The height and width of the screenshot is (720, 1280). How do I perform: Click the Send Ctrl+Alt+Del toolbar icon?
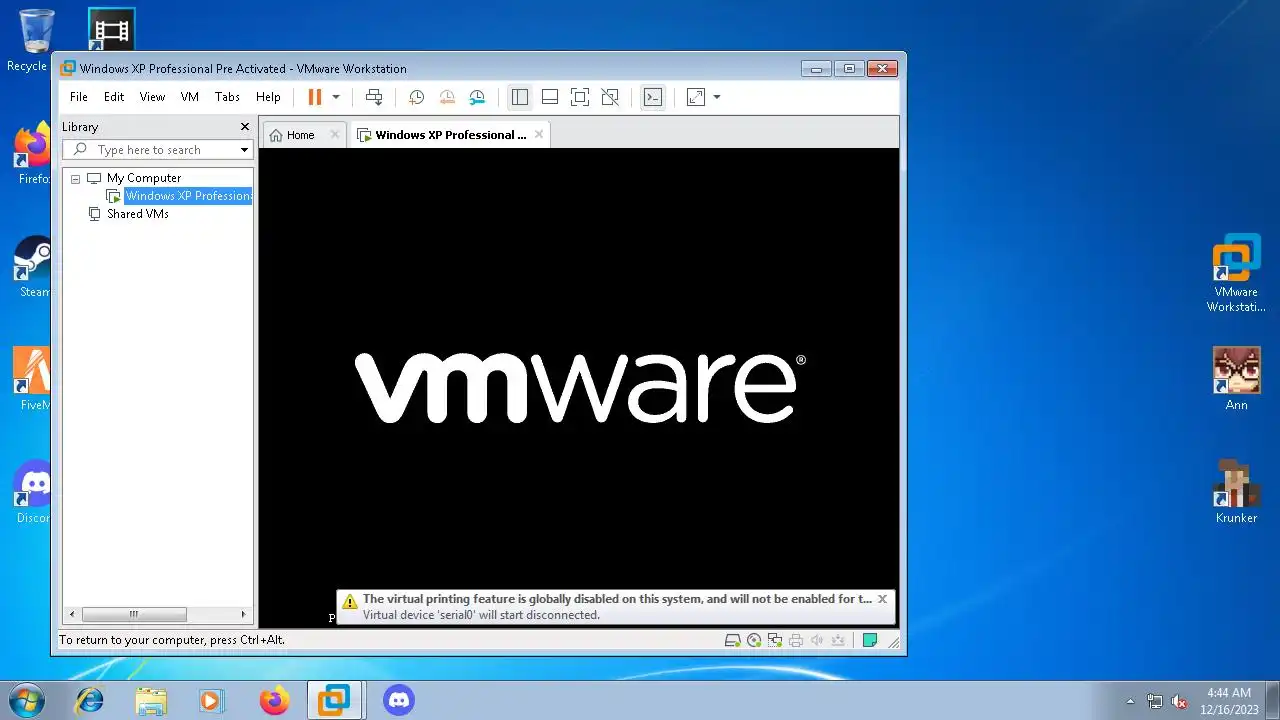[374, 97]
